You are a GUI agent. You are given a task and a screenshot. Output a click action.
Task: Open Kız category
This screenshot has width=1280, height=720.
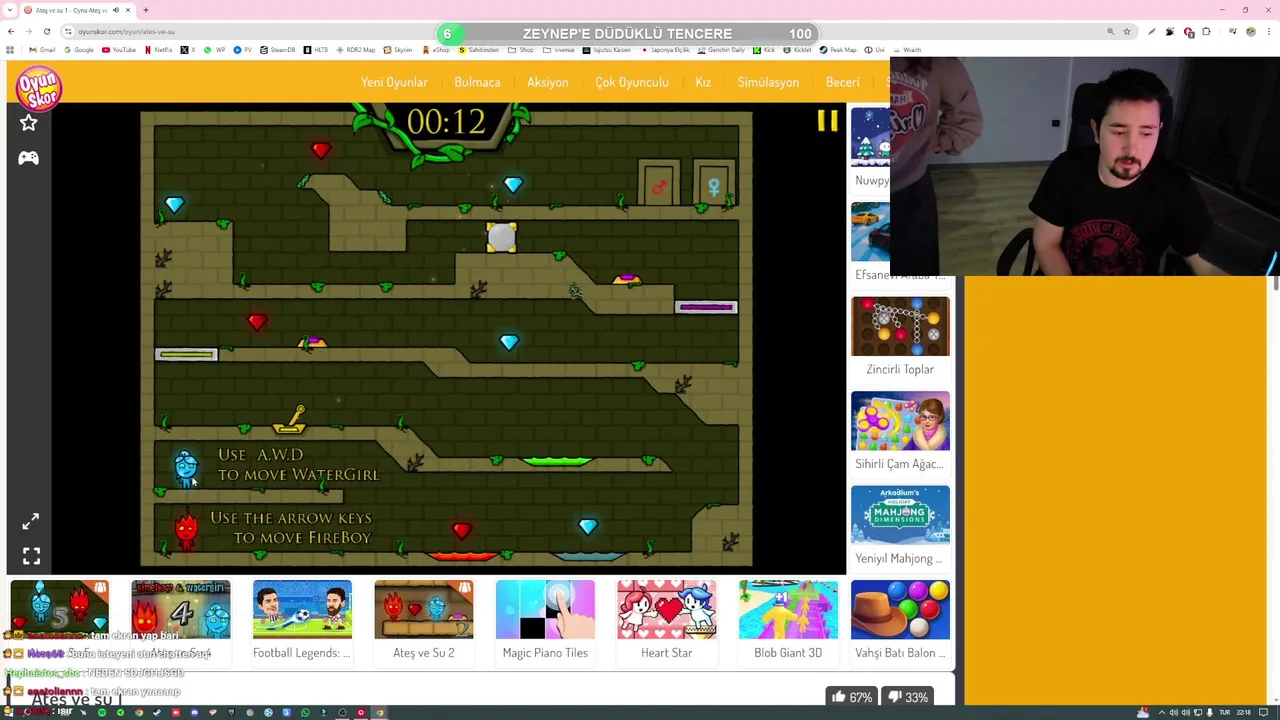(703, 82)
